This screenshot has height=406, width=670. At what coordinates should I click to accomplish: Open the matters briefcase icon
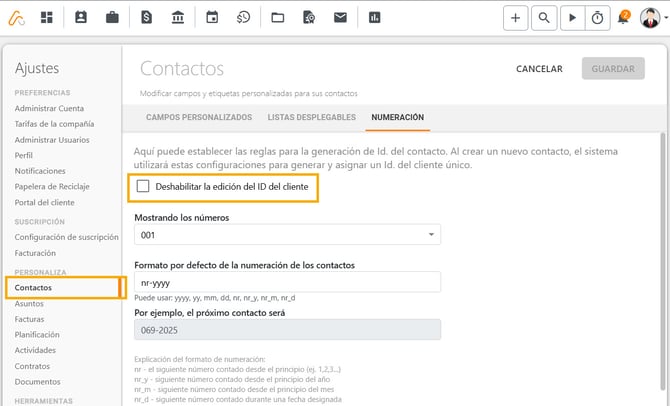click(112, 18)
